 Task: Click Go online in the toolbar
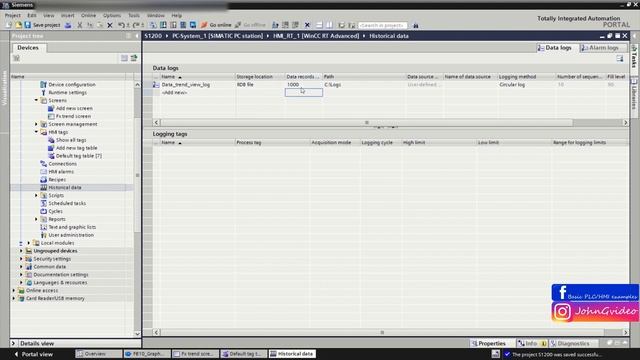click(216, 25)
